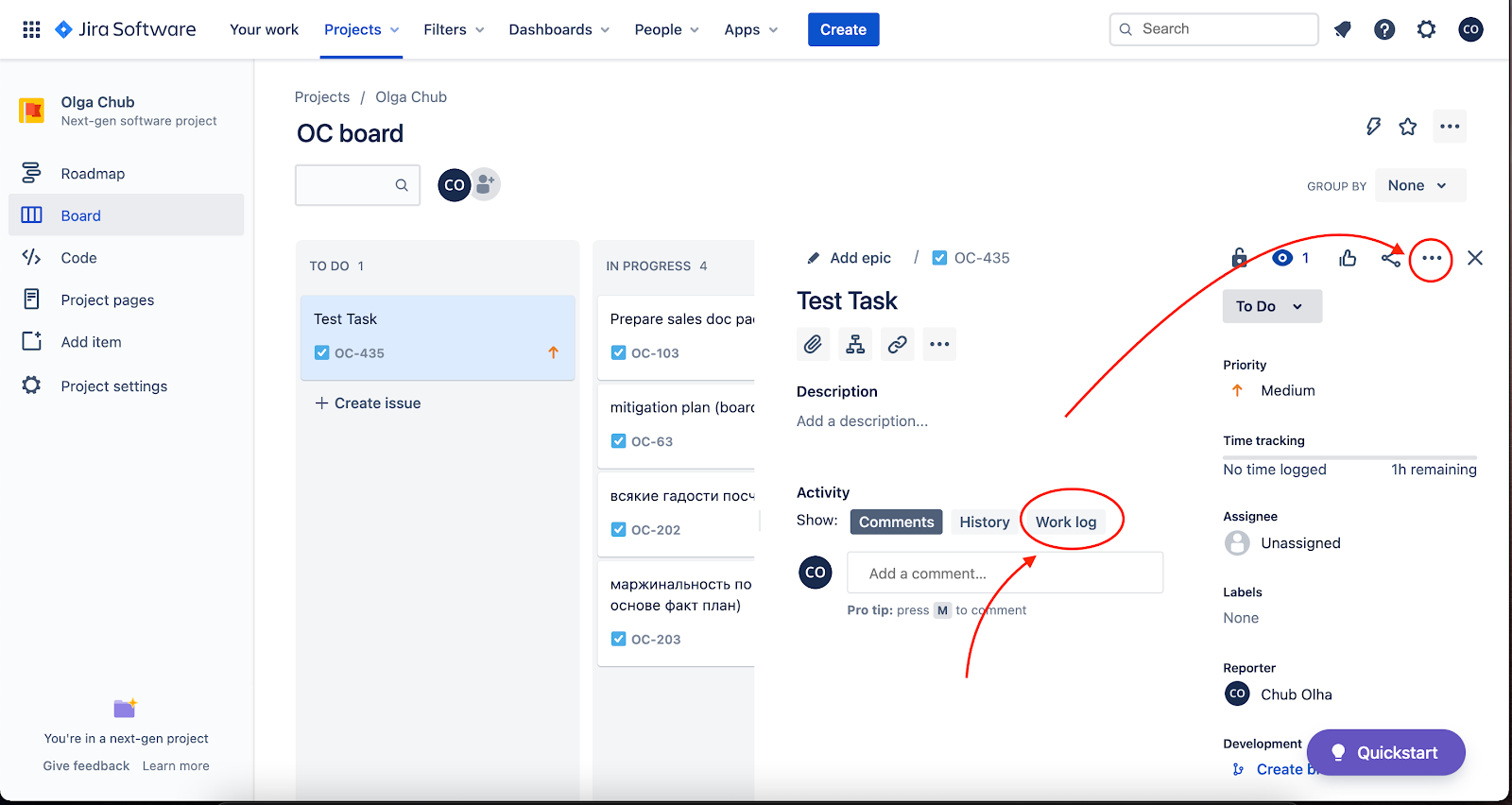
Task: Open the app switcher grid icon
Action: (31, 29)
